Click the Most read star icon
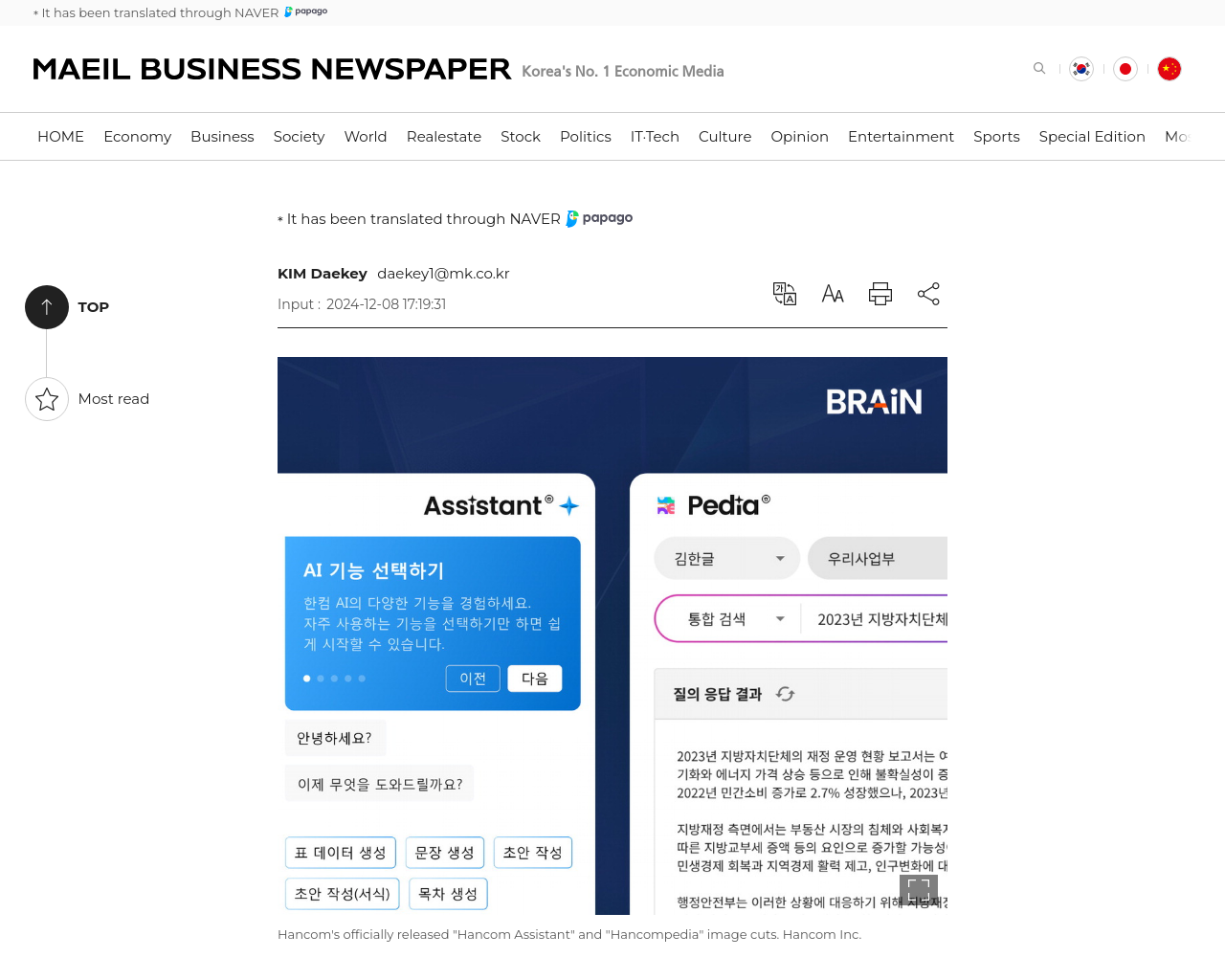1225x980 pixels. tap(47, 399)
